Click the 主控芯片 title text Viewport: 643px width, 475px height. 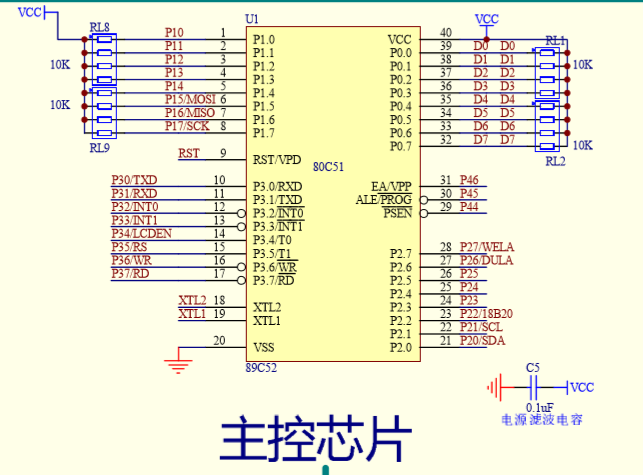click(316, 438)
